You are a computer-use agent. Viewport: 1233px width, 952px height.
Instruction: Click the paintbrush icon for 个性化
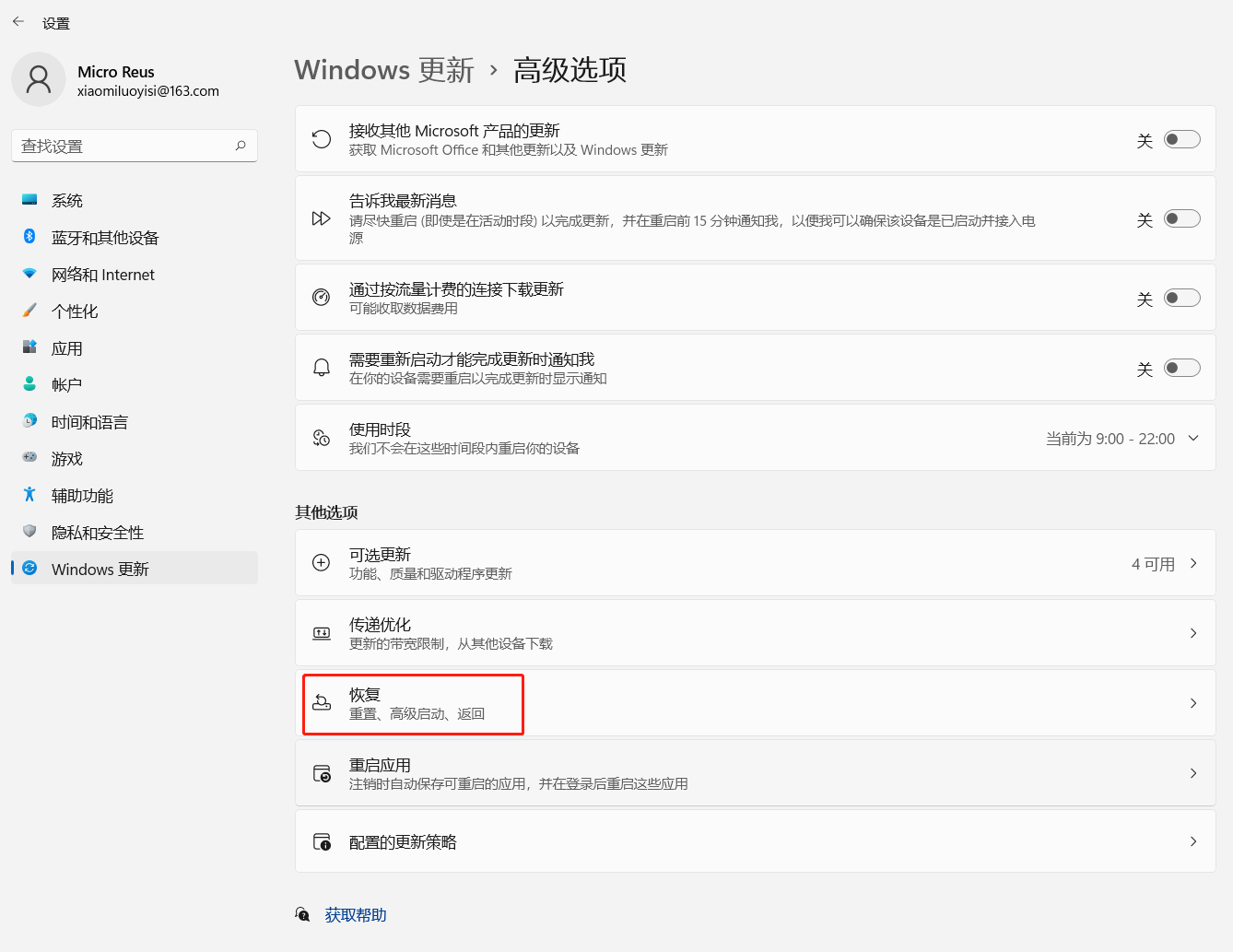point(29,311)
